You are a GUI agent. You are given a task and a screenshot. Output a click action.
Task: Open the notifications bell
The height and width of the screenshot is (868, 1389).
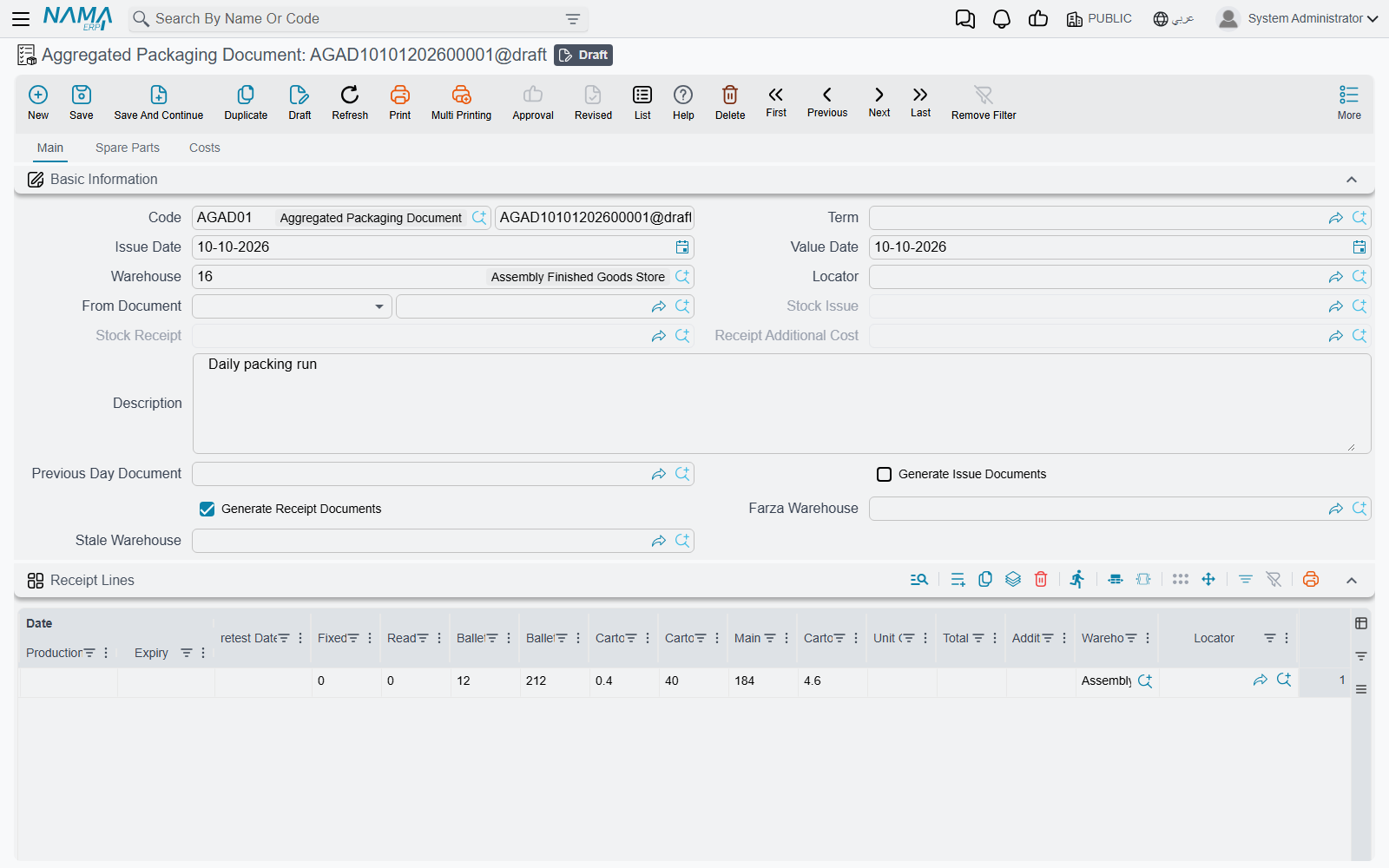1002,19
